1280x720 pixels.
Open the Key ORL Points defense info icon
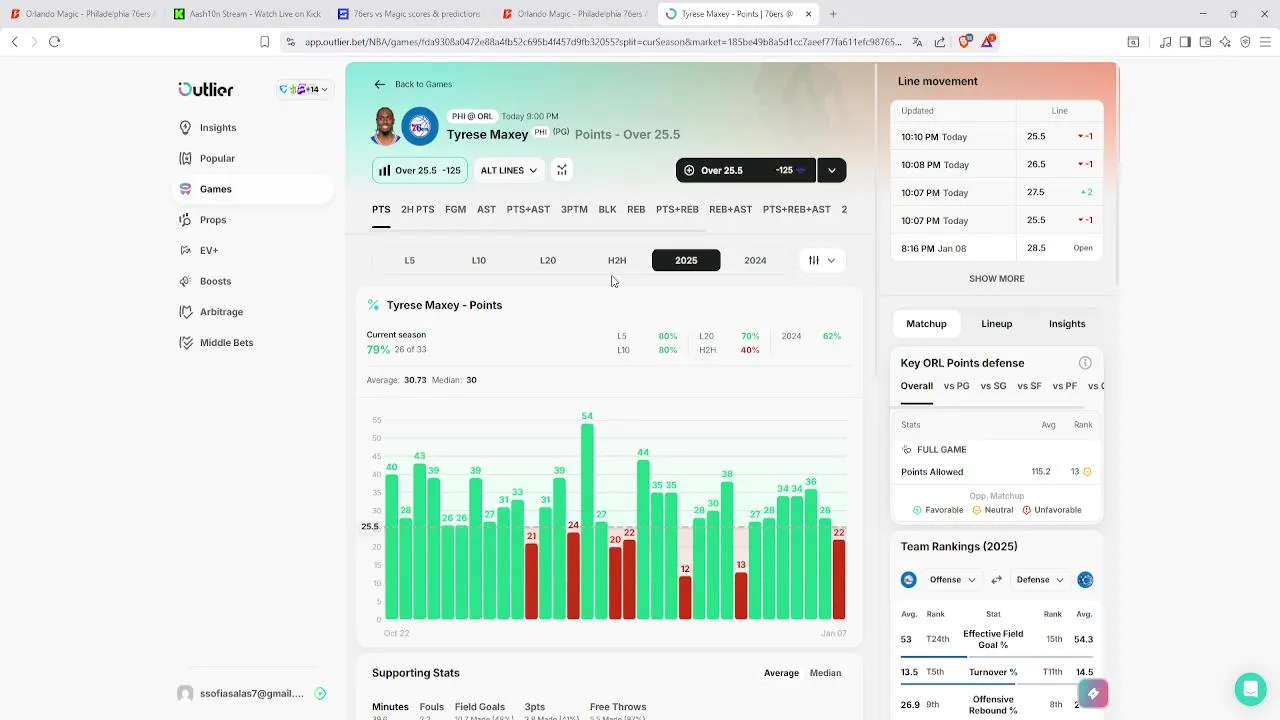point(1085,363)
